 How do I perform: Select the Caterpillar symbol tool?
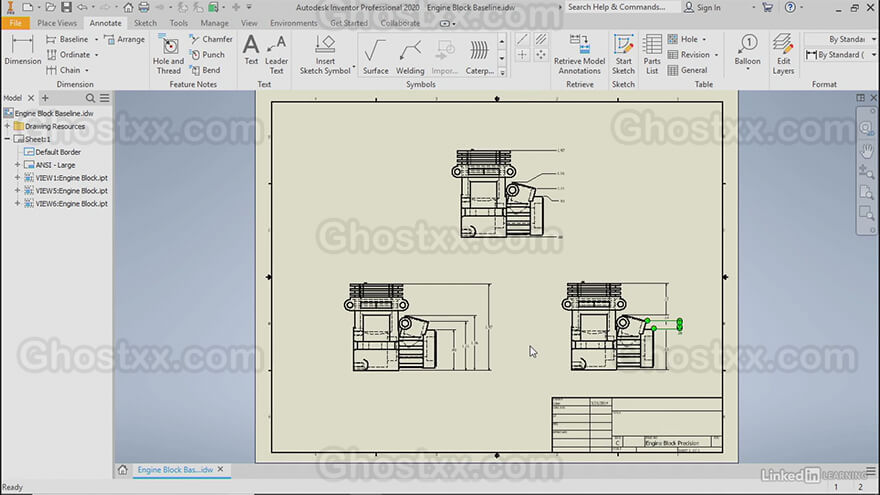[479, 55]
